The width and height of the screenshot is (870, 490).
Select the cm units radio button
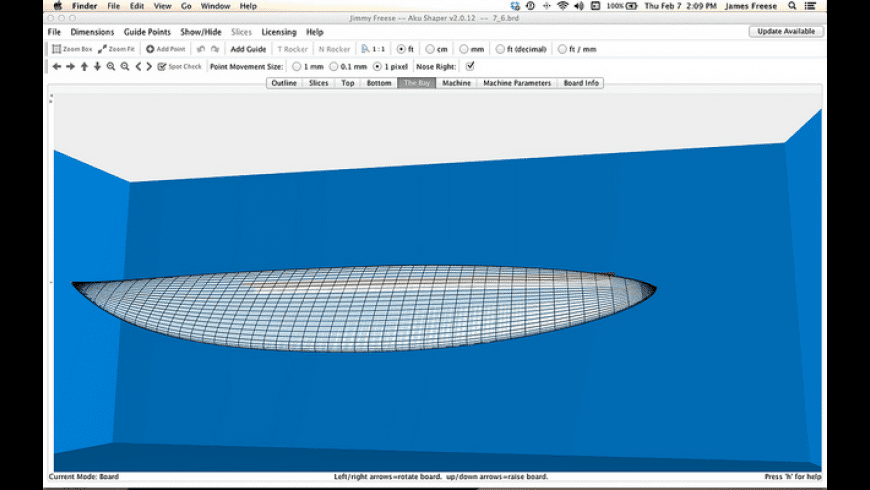(430, 49)
